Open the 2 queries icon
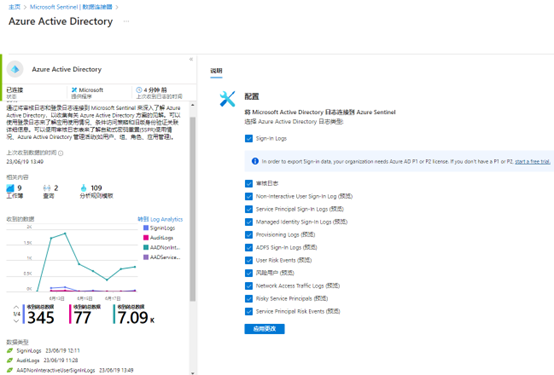The width and height of the screenshot is (554, 375). pos(47,188)
